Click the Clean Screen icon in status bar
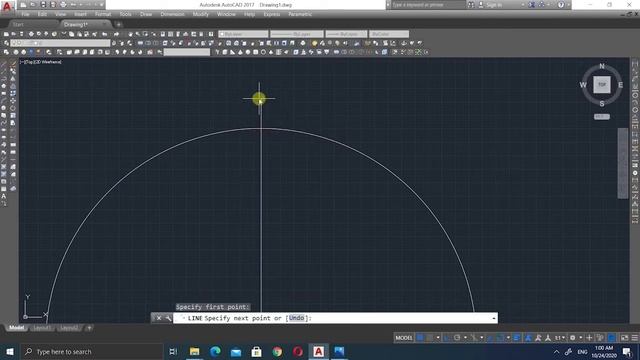Image resolution: width=640 pixels, height=360 pixels. [x=624, y=338]
